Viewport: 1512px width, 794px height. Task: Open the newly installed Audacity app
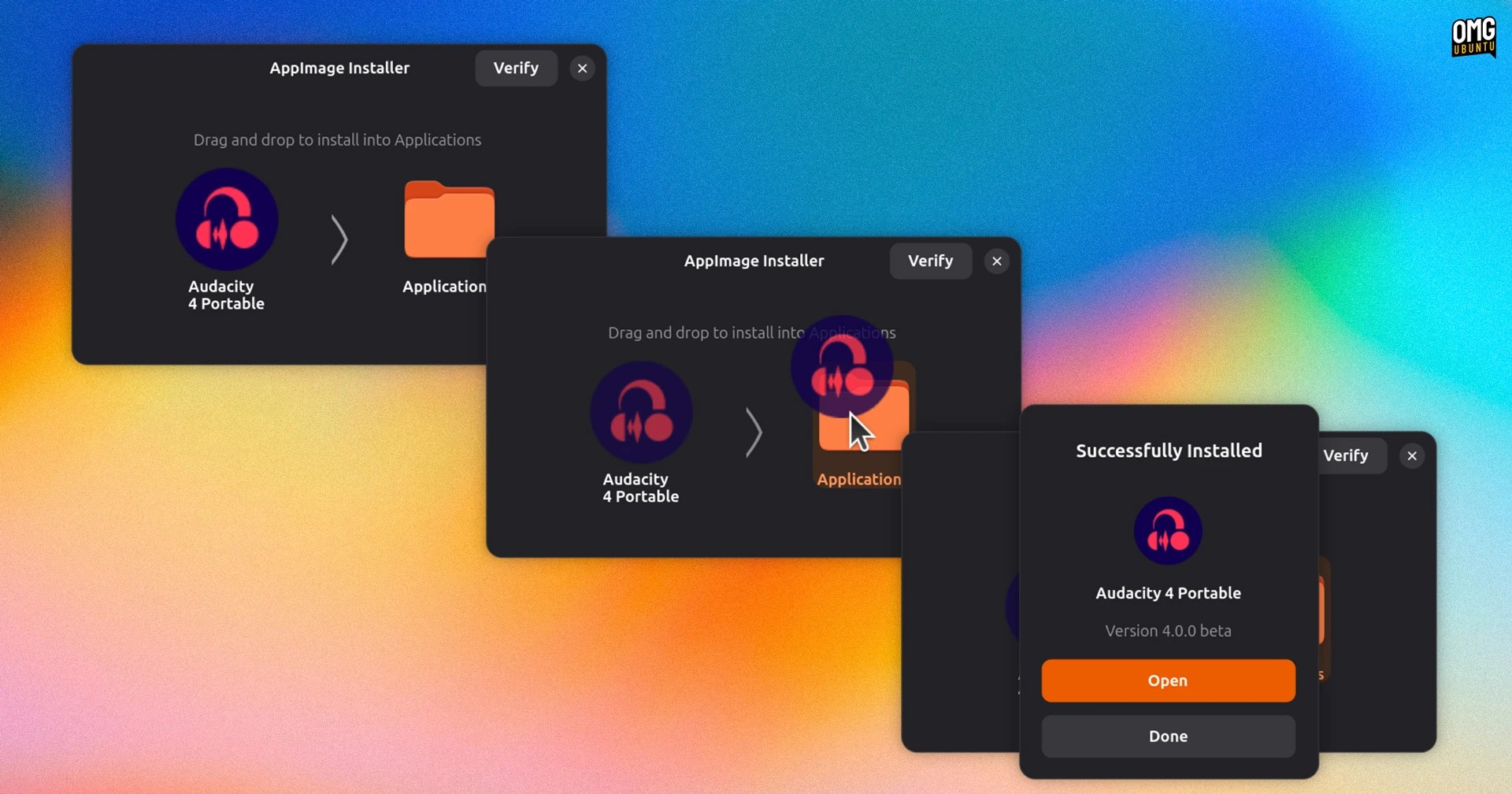[1168, 681]
